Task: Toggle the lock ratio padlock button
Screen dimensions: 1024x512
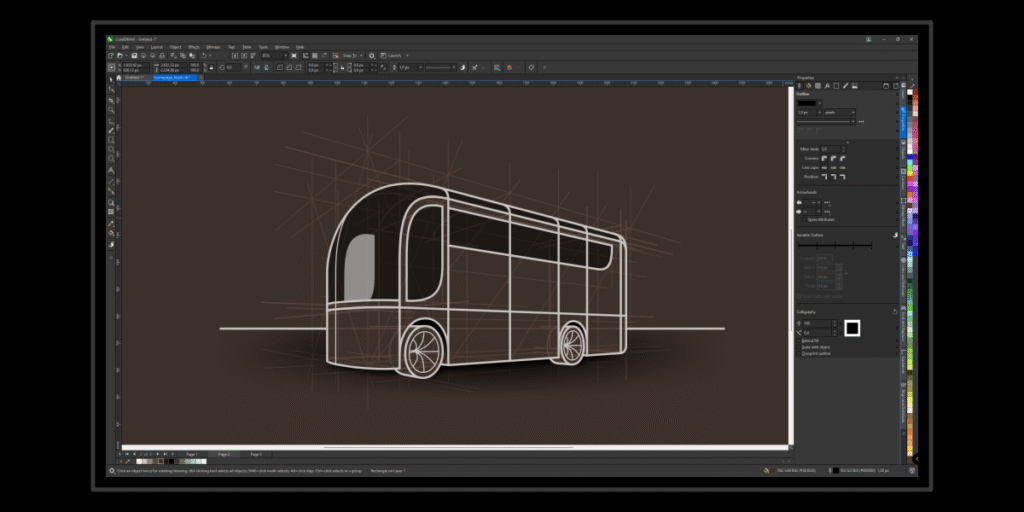Action: (x=212, y=67)
